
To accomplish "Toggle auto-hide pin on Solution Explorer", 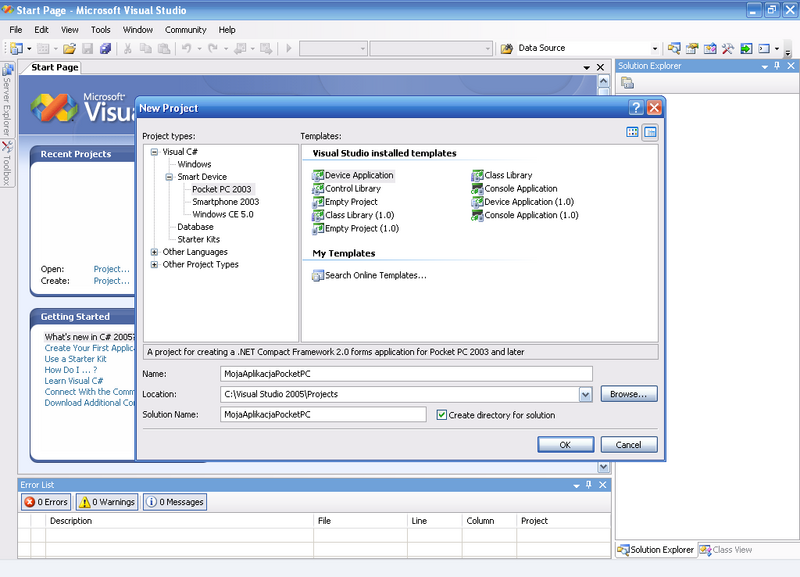I will pos(777,66).
